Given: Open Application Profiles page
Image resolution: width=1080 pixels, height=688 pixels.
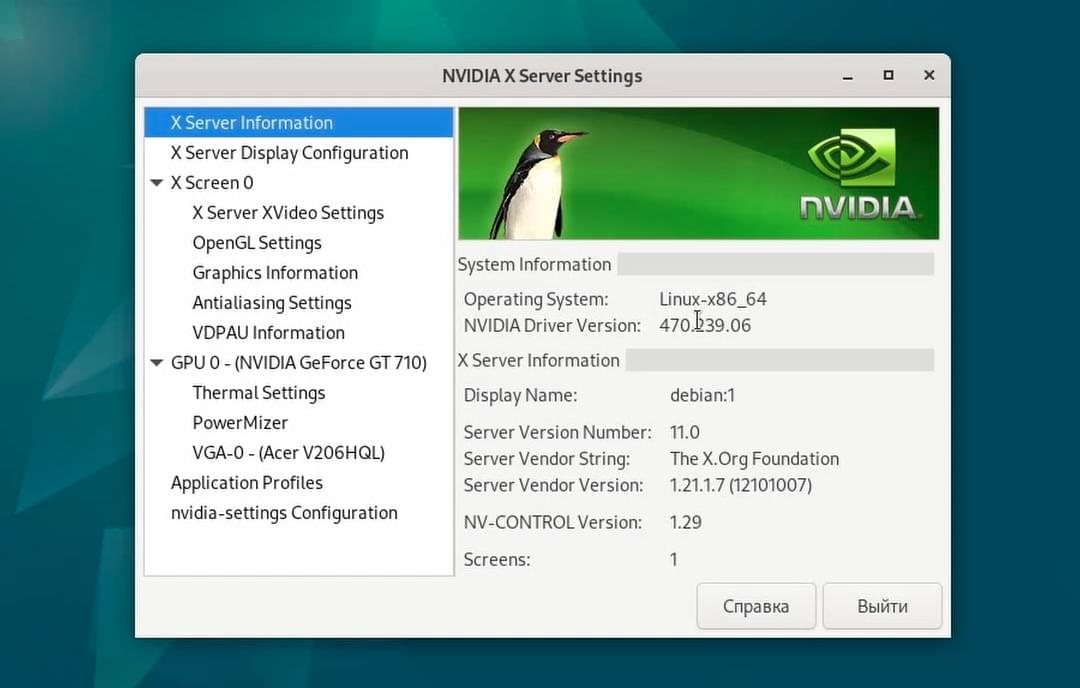Looking at the screenshot, I should (247, 483).
